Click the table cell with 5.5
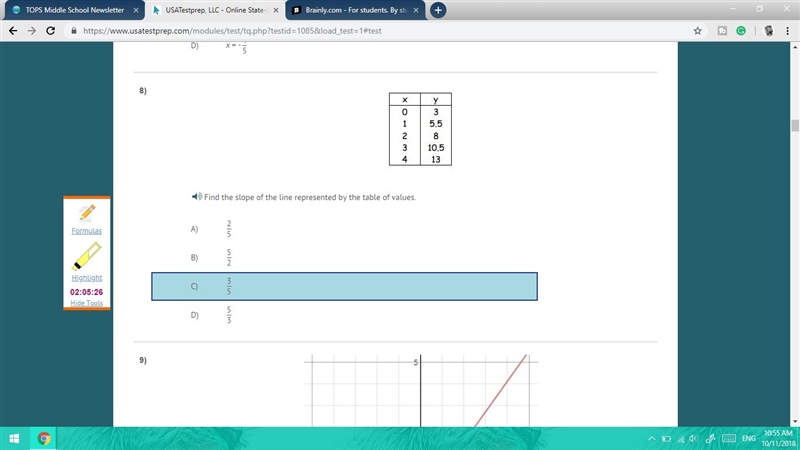Viewport: 800px width, 450px height. (x=436, y=123)
